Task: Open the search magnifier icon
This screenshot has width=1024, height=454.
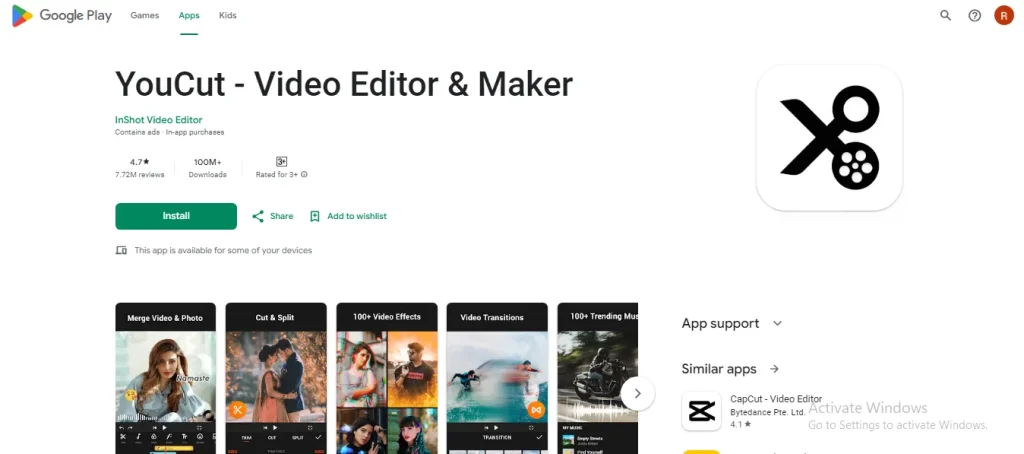Action: 945,15
